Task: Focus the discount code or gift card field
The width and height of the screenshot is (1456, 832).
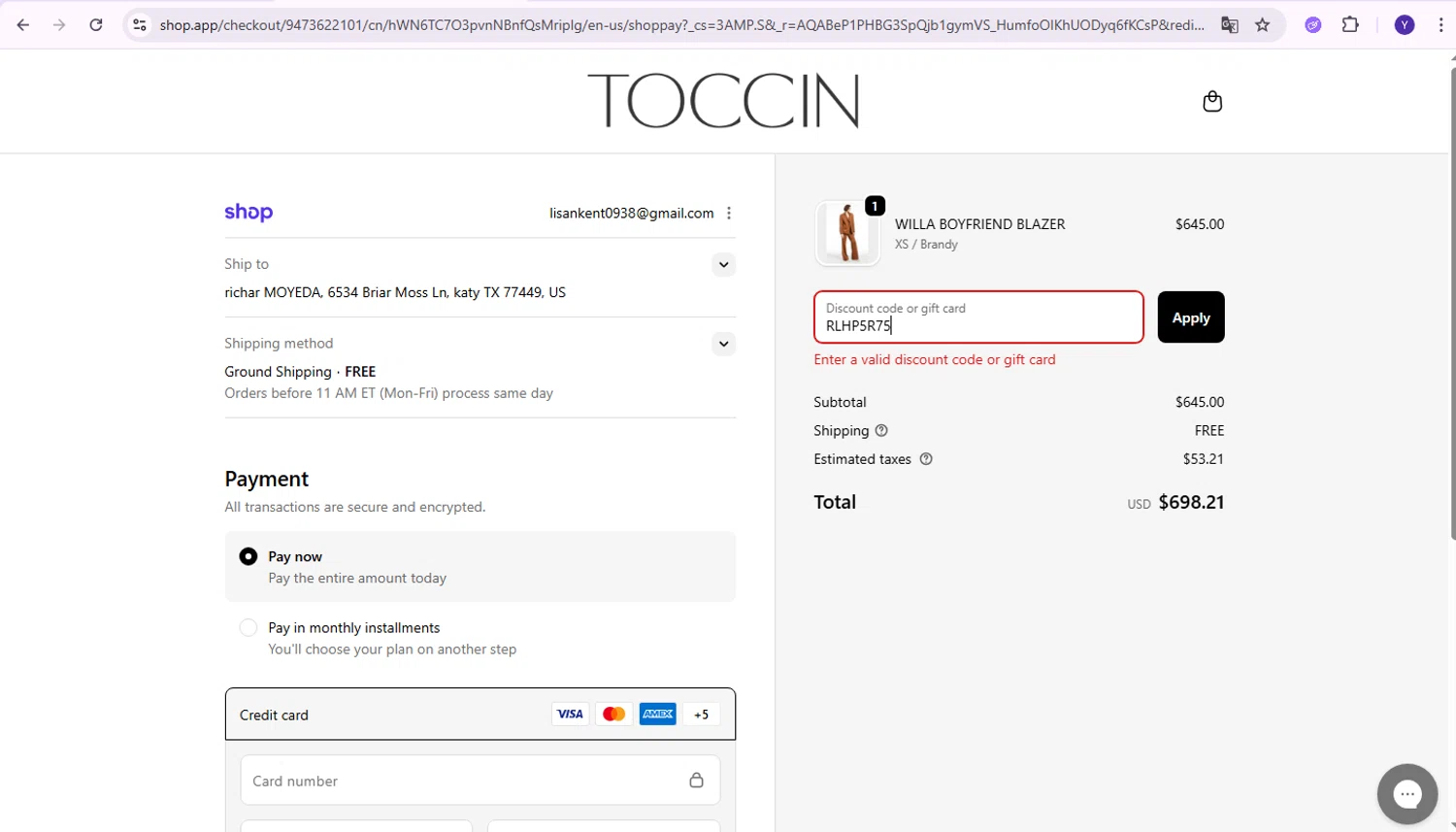Action: point(978,317)
